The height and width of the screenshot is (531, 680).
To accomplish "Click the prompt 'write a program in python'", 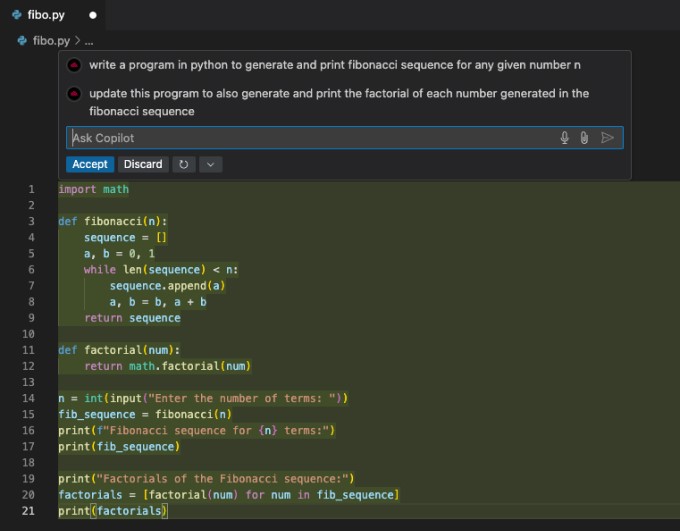I will point(335,65).
